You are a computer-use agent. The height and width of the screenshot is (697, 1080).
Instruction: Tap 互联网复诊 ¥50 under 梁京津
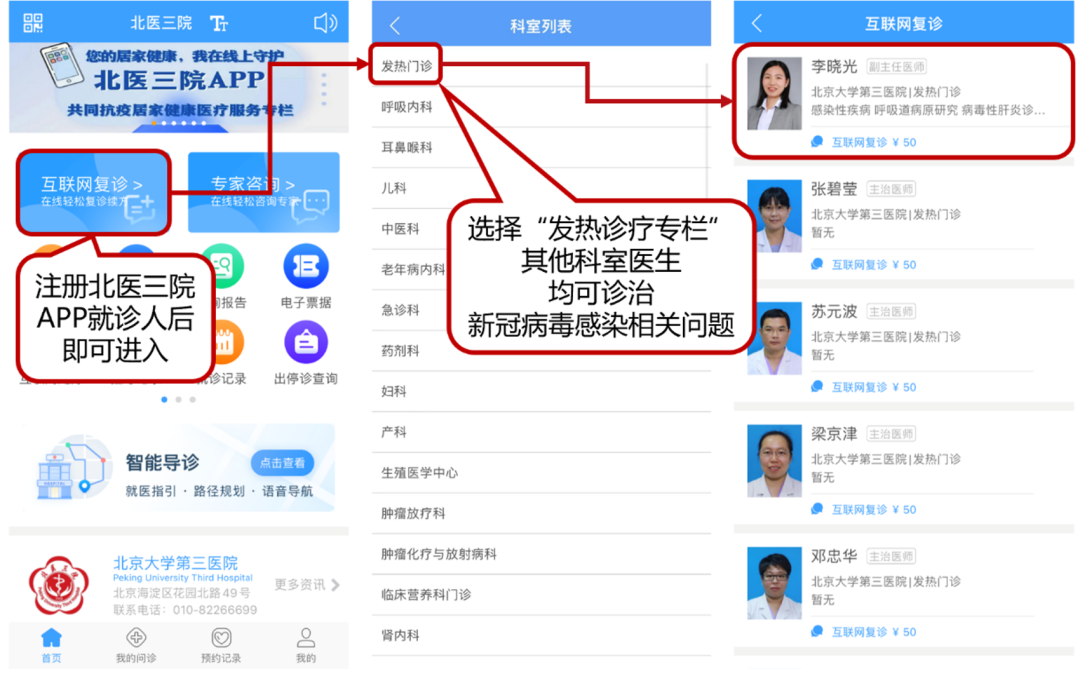pos(864,510)
